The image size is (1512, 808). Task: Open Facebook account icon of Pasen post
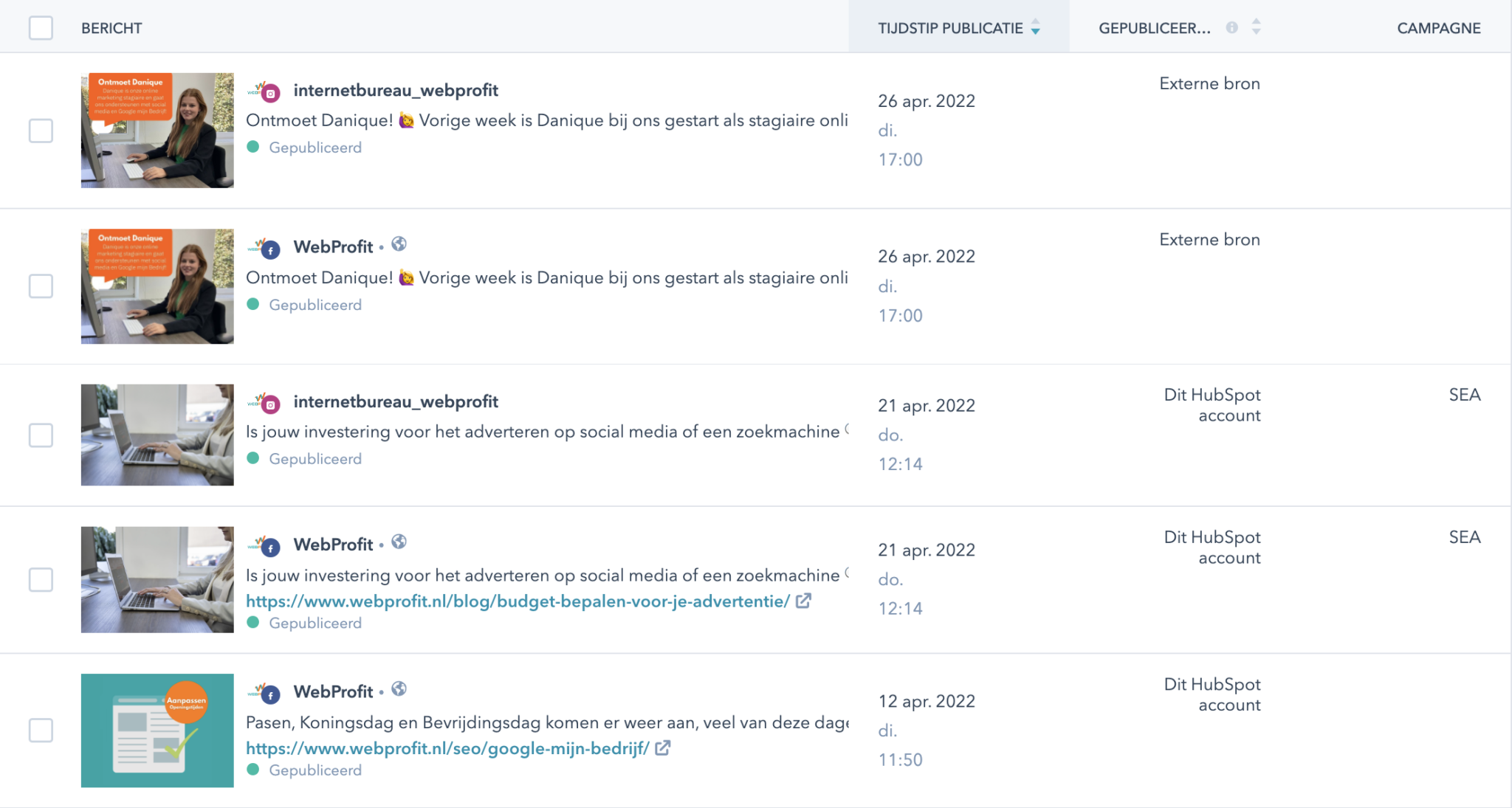coord(264,693)
